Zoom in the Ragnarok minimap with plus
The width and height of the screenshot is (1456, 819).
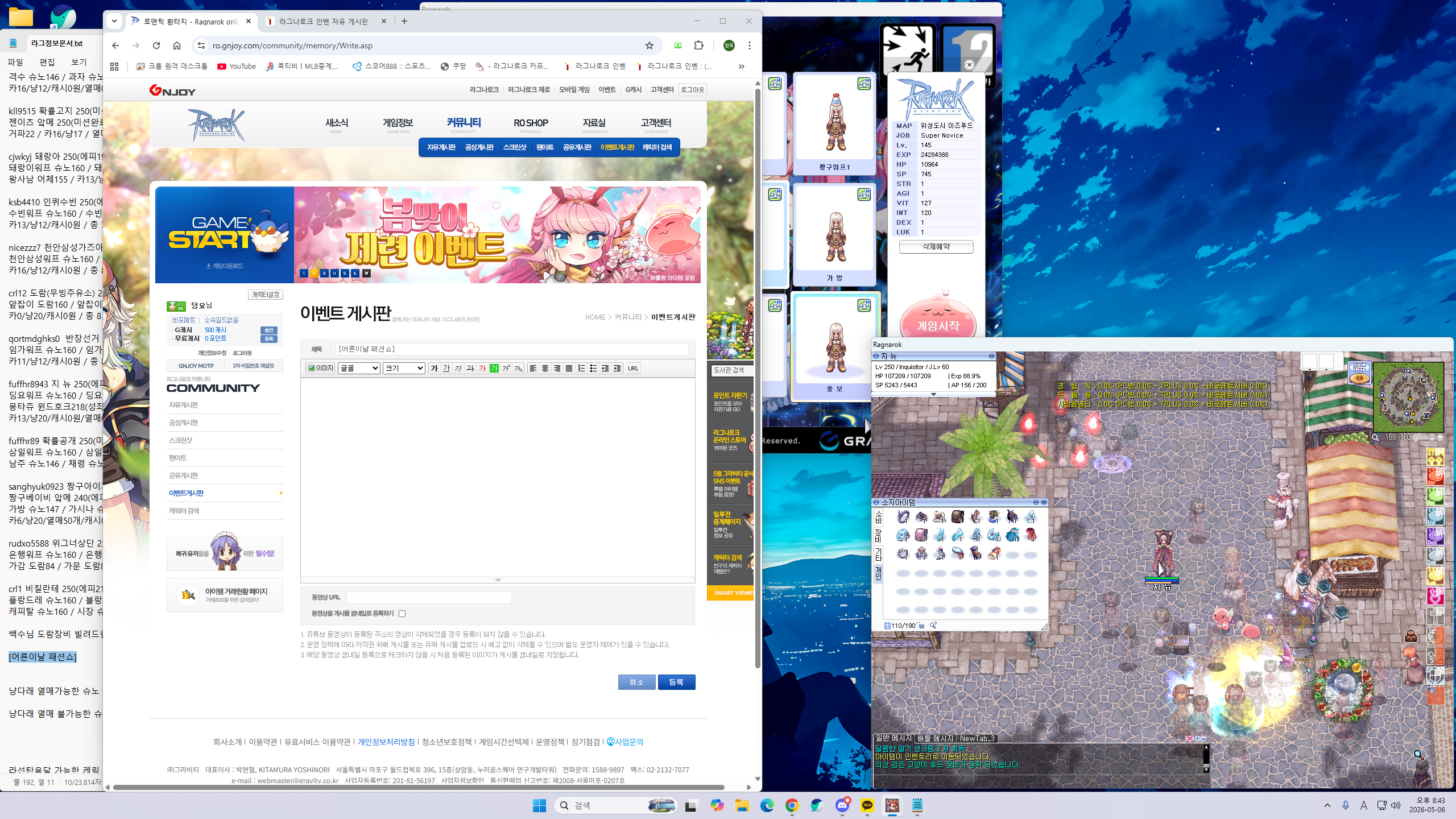[x=1416, y=437]
